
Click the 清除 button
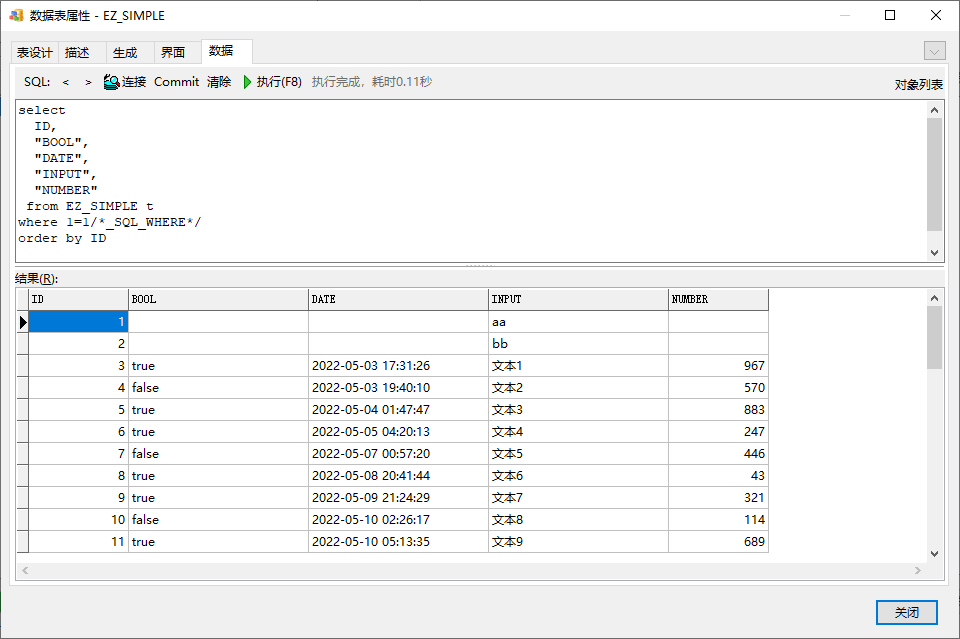click(219, 82)
